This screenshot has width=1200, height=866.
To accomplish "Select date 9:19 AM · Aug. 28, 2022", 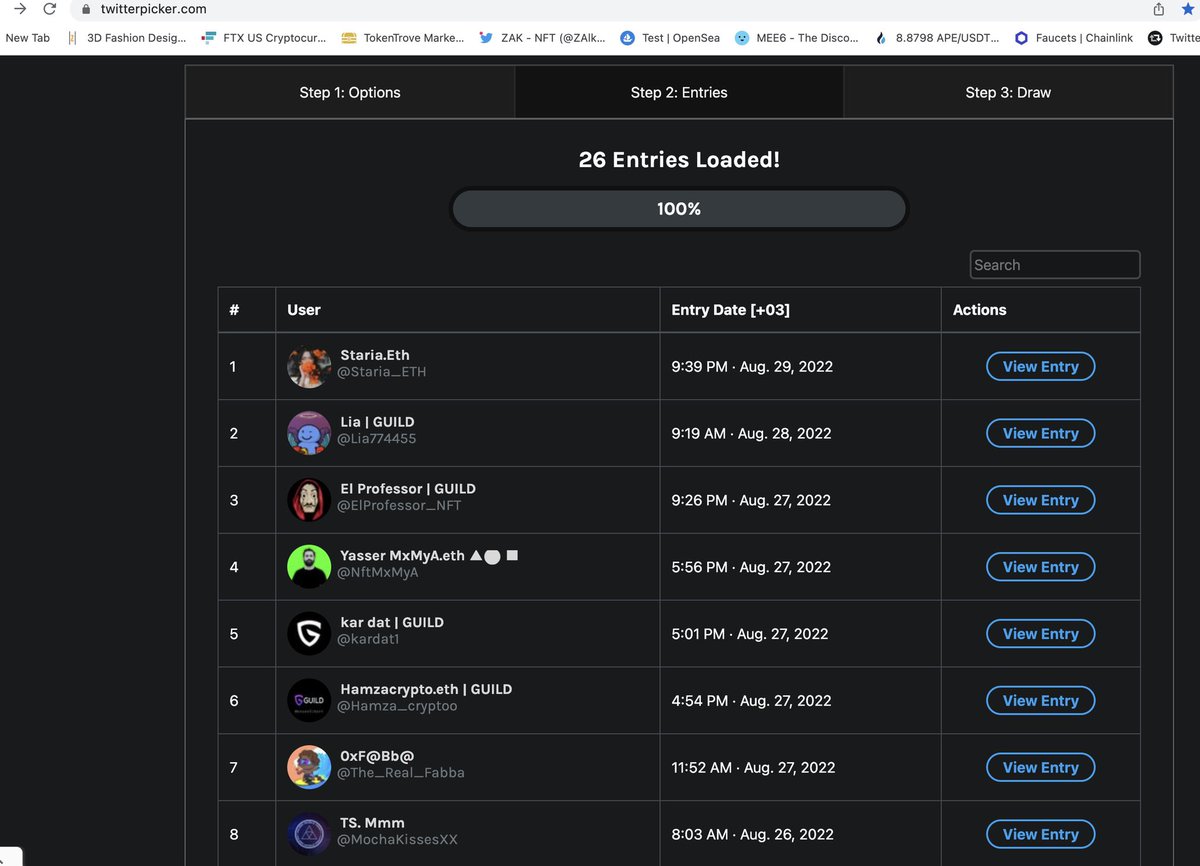I will (751, 434).
